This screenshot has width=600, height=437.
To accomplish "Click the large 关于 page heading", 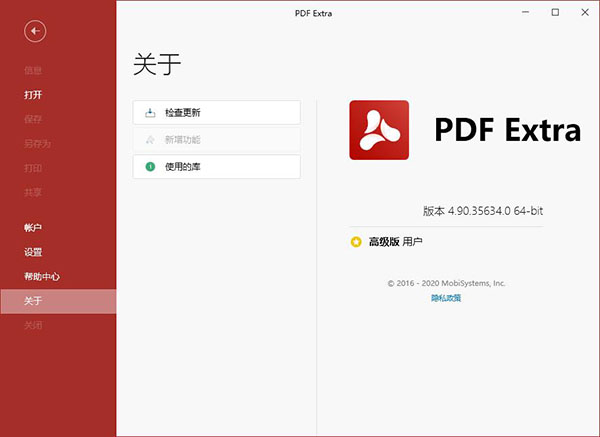I will [157, 64].
